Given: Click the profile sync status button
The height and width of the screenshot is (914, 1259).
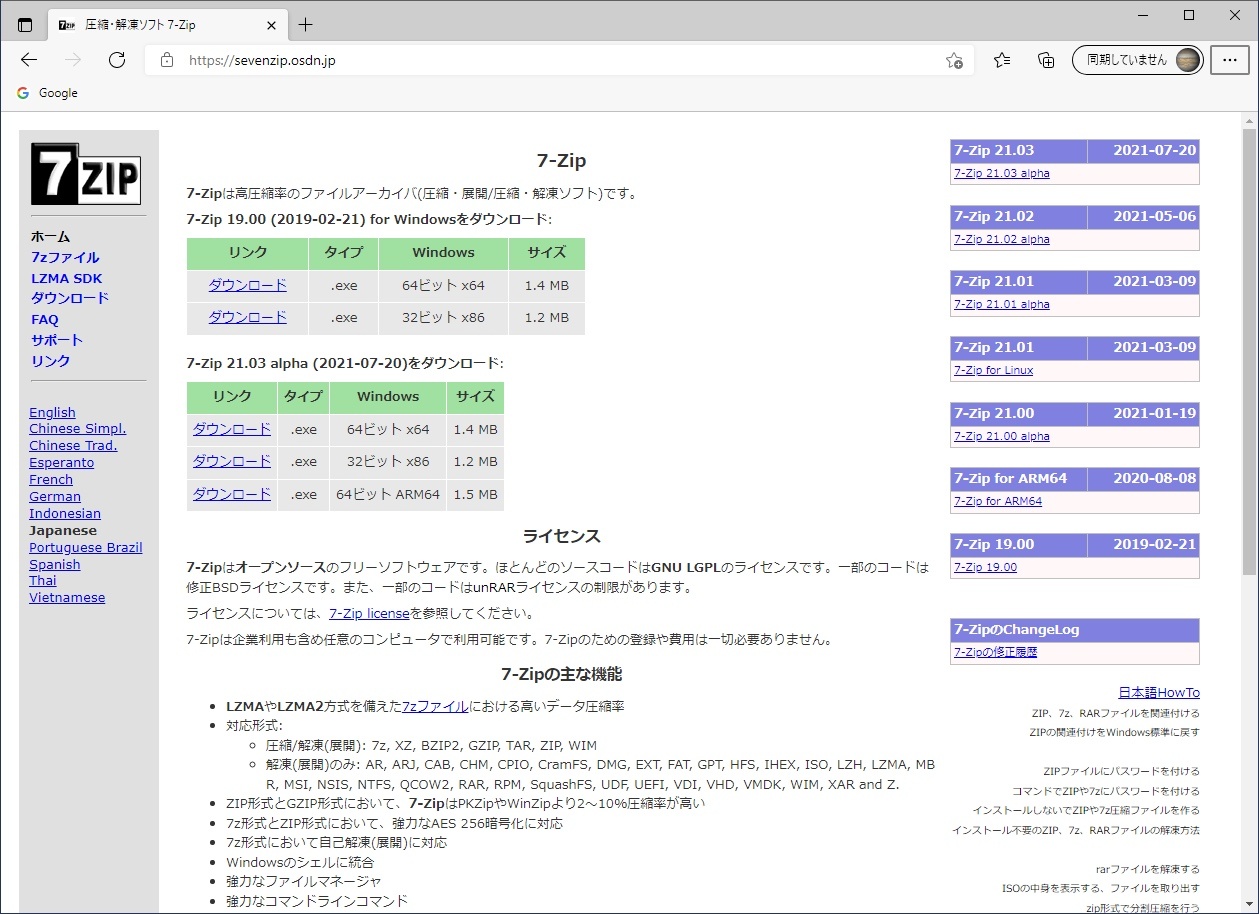Looking at the screenshot, I should (1137, 60).
